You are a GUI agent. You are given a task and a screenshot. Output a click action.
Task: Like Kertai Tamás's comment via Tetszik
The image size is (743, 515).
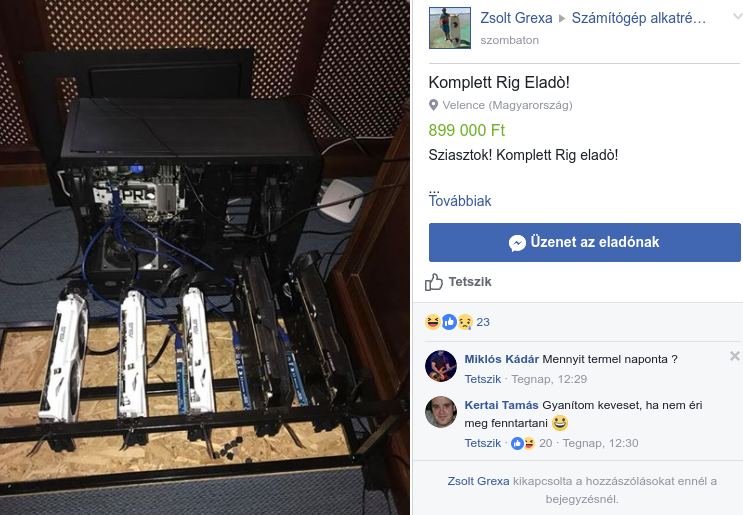[482, 443]
